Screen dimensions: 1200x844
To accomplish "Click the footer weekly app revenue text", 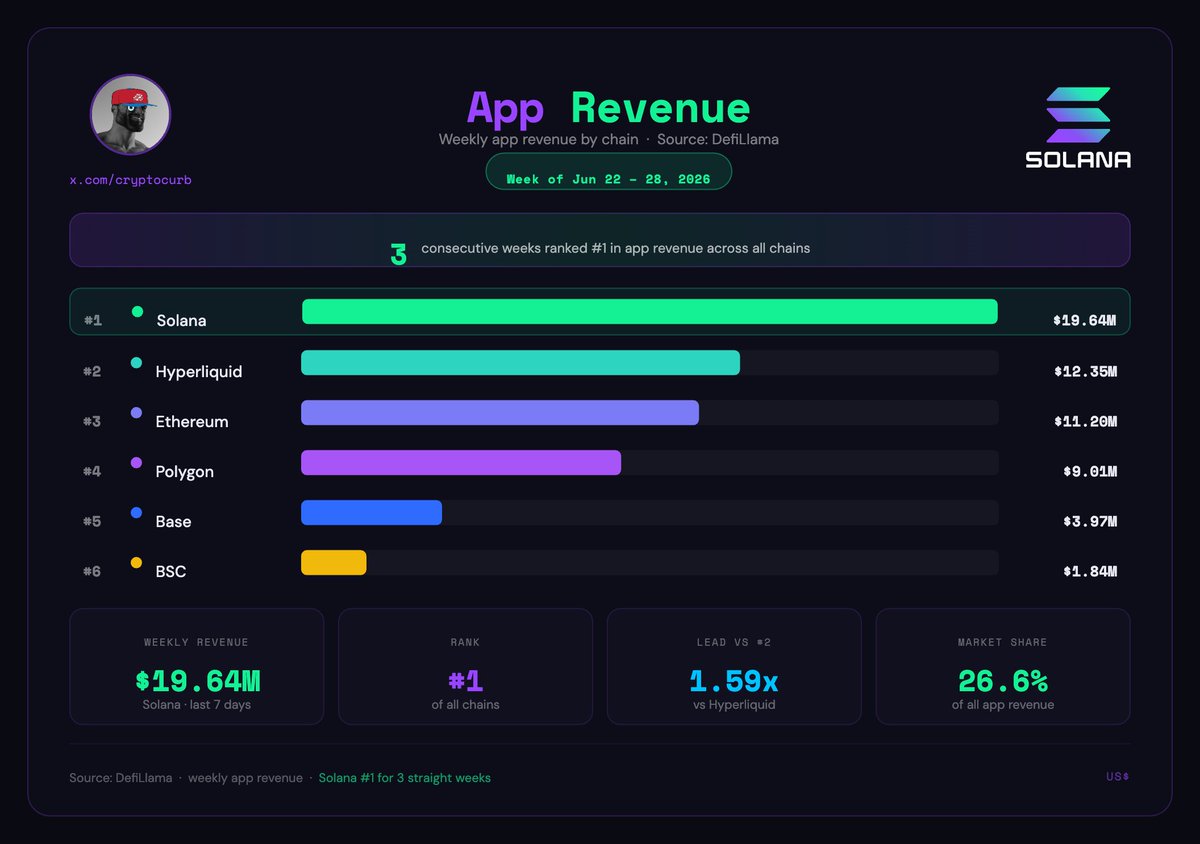I will coord(245,778).
